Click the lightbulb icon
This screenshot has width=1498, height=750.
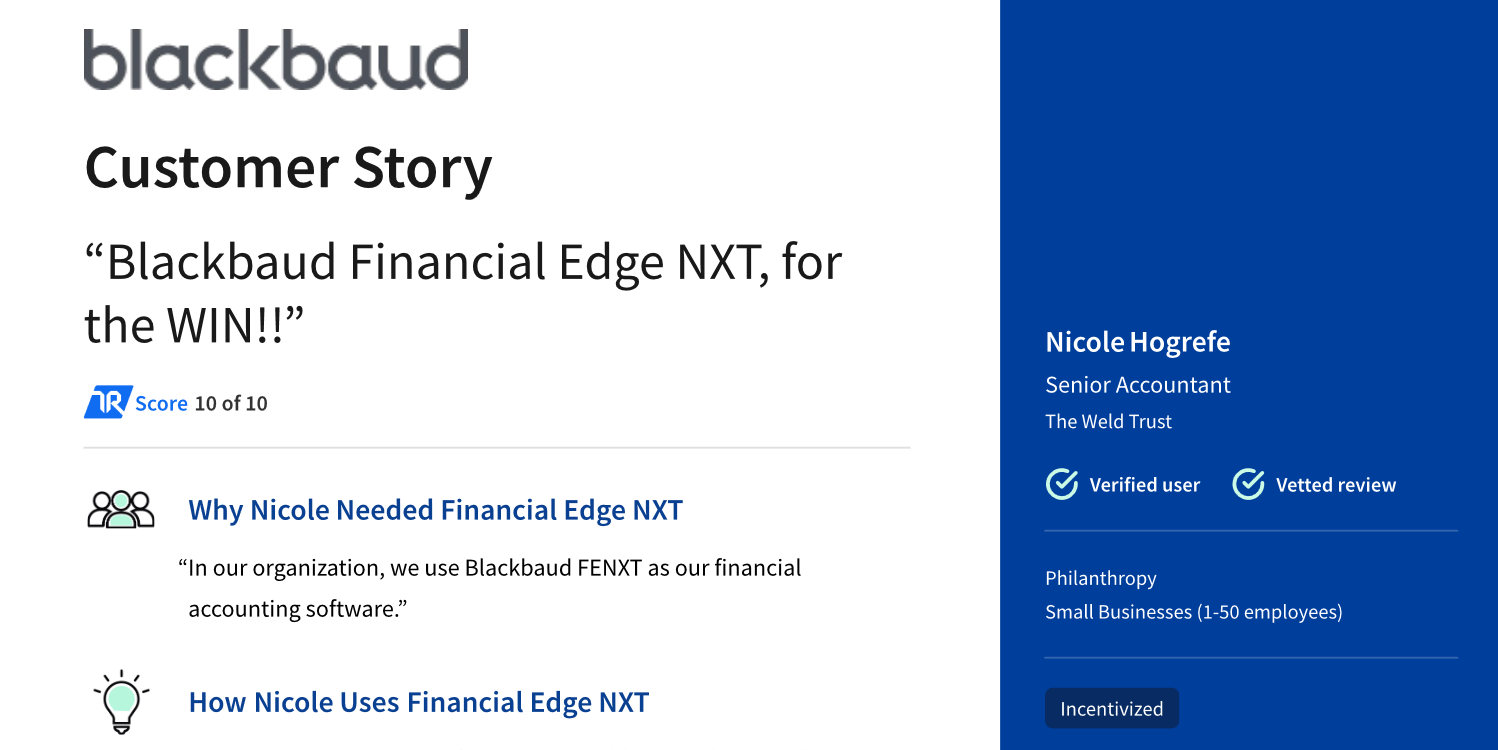pos(121,702)
